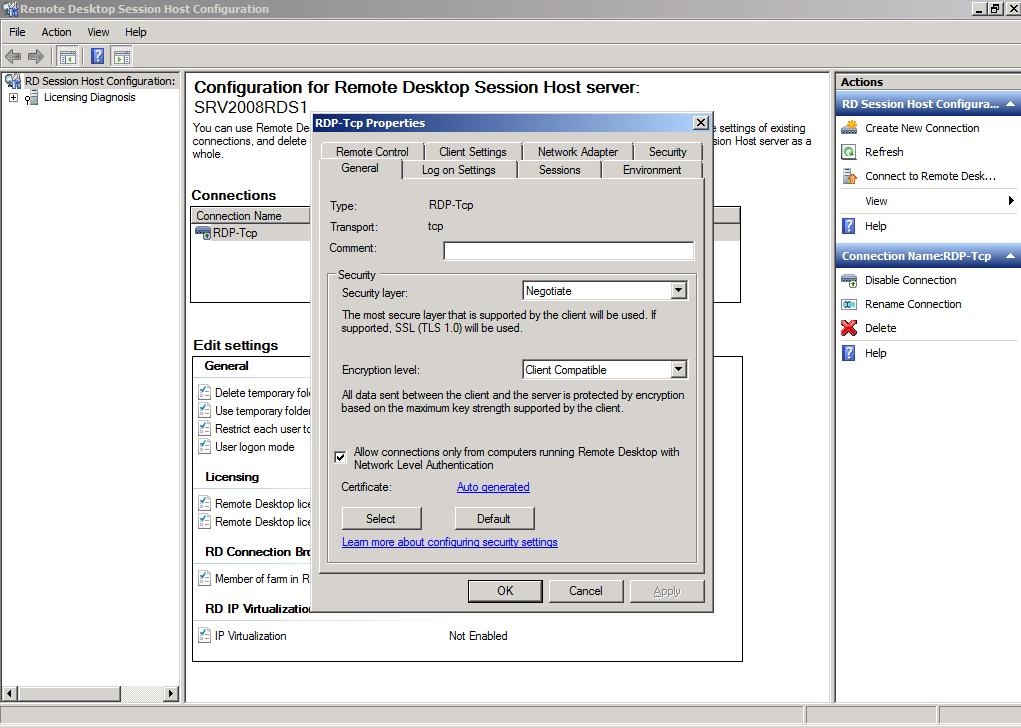This screenshot has width=1021, height=728.
Task: Select the RDP-Tcp connection in Connections list
Action: click(x=234, y=233)
